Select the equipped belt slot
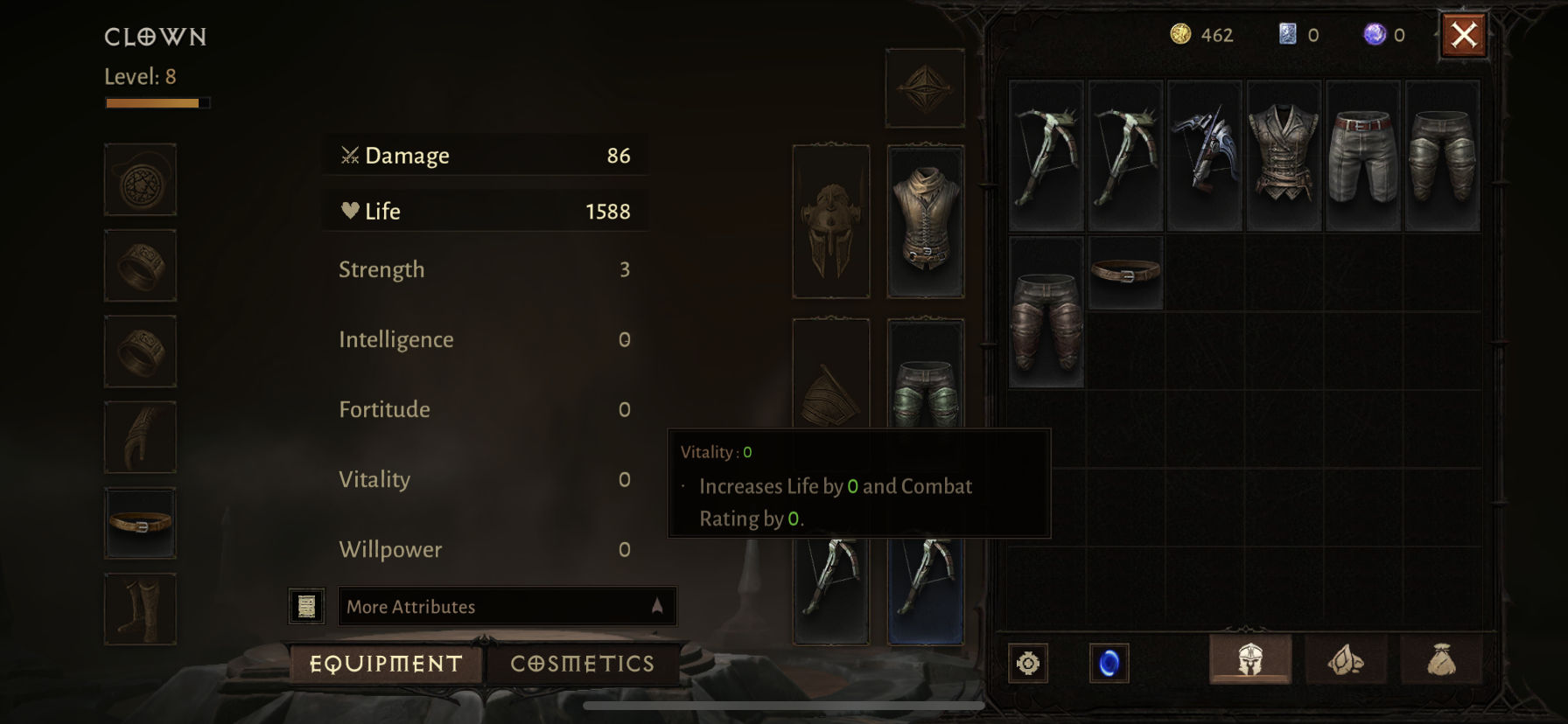Screen dimensions: 1568x724 pyautogui.click(x=140, y=523)
